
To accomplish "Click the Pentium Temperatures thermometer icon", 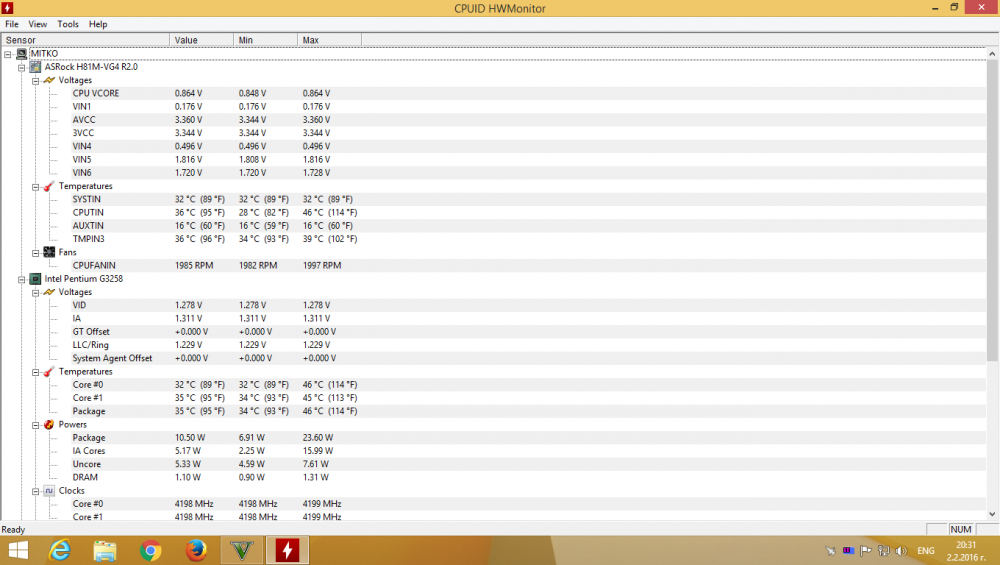I will pos(49,372).
